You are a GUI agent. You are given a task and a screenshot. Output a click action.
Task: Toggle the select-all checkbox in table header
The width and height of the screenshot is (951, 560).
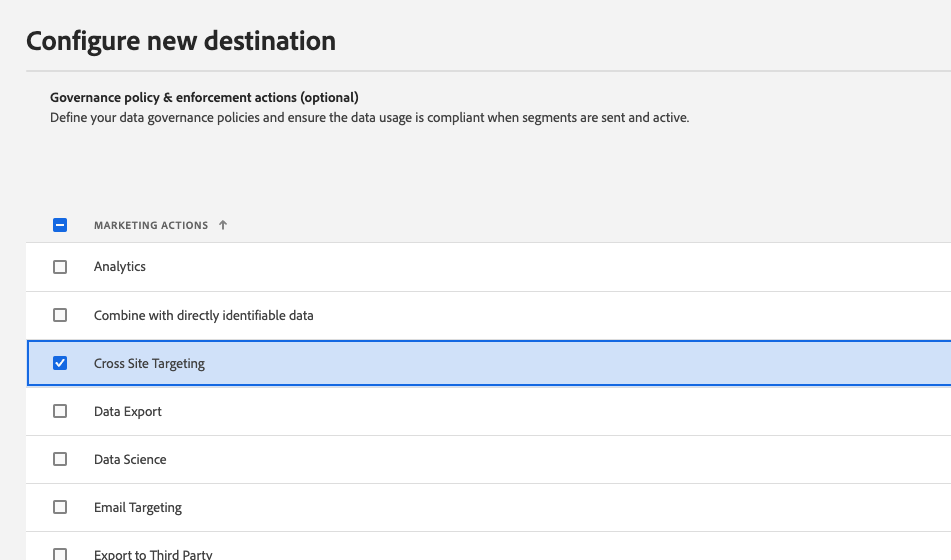[60, 225]
